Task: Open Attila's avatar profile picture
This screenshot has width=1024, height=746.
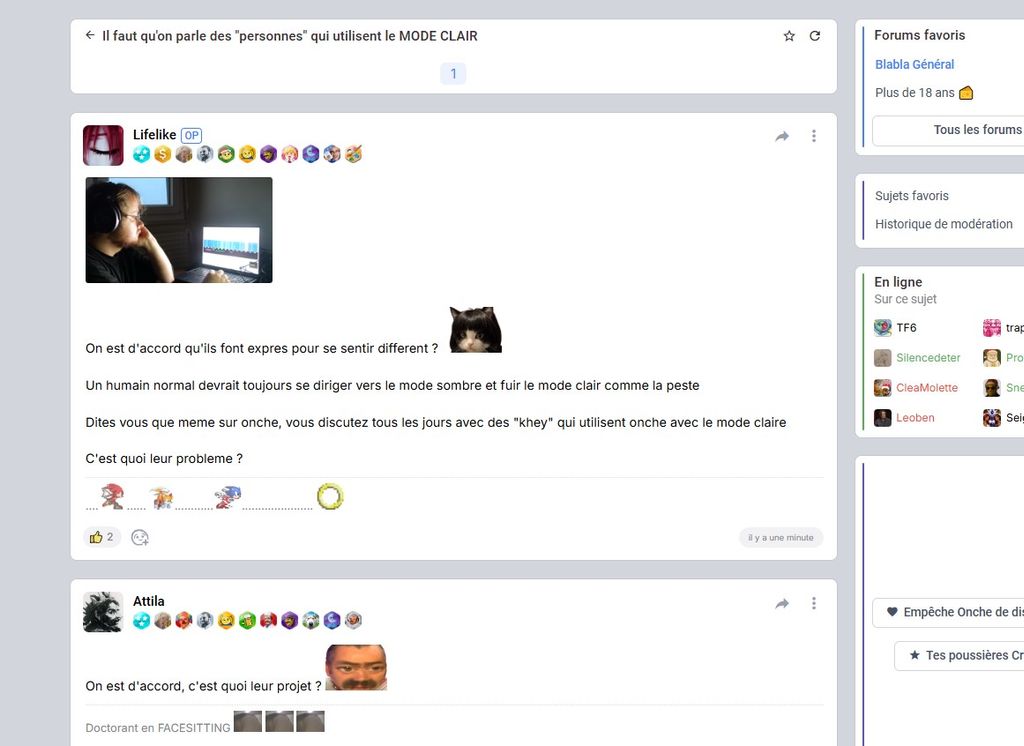Action: [x=103, y=612]
